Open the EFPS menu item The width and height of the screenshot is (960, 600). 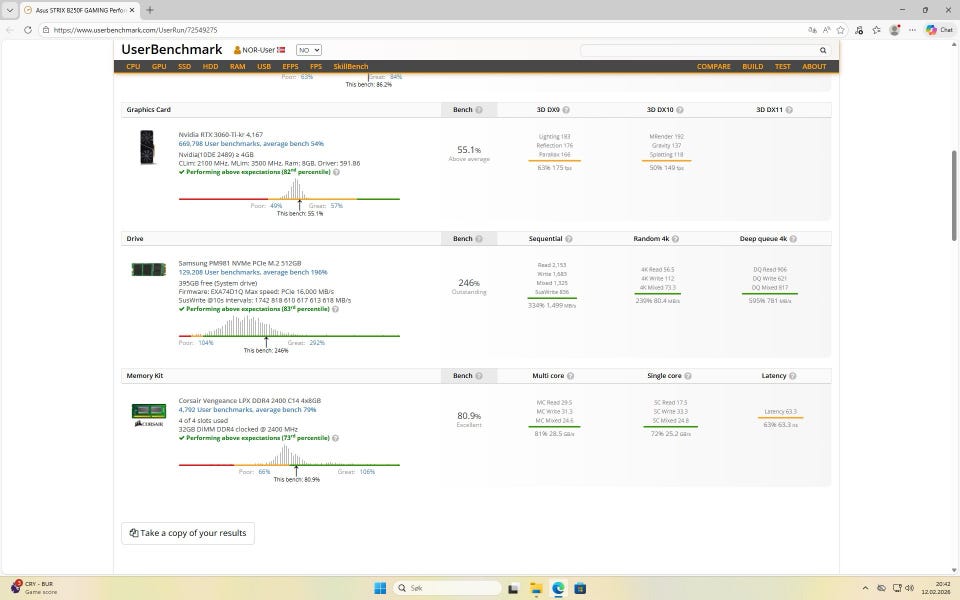[290, 66]
